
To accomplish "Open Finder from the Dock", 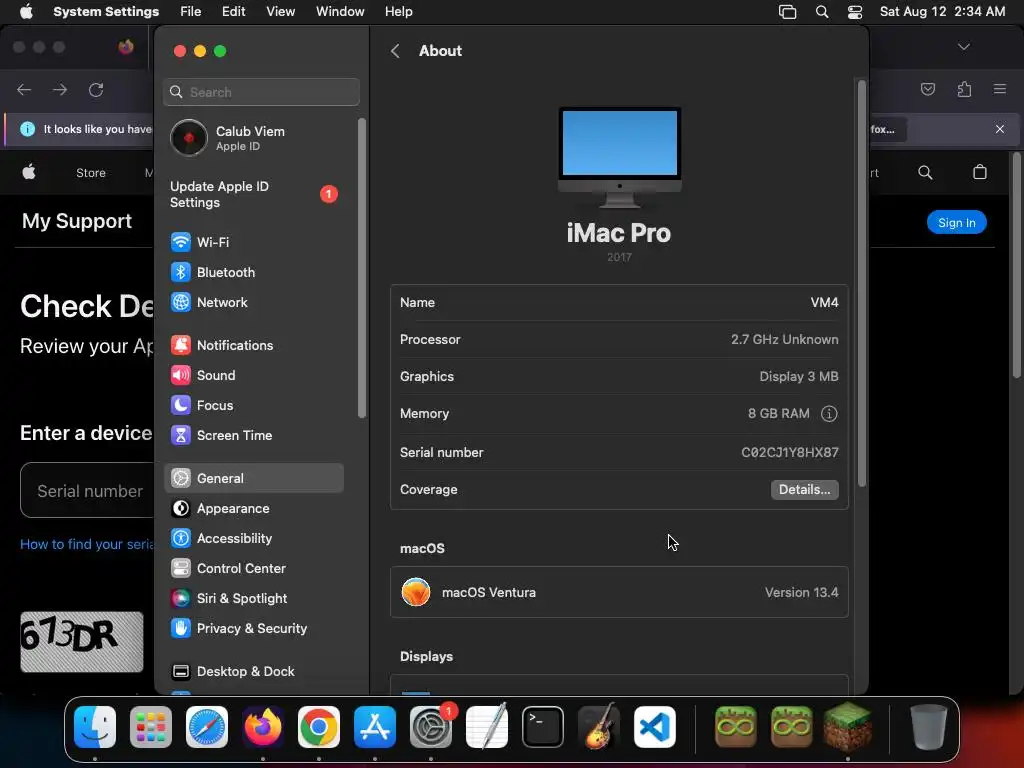I will (95, 727).
